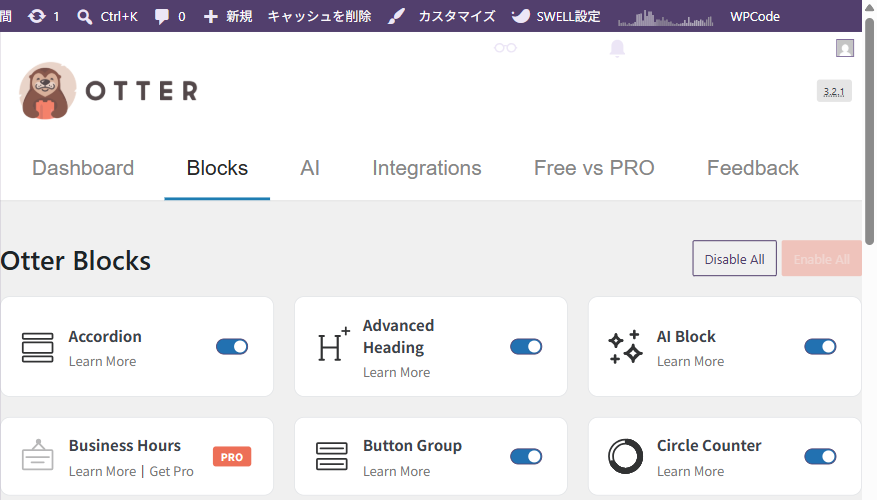Open the site stats graph
Image resolution: width=877 pixels, height=500 pixels.
pos(666,18)
